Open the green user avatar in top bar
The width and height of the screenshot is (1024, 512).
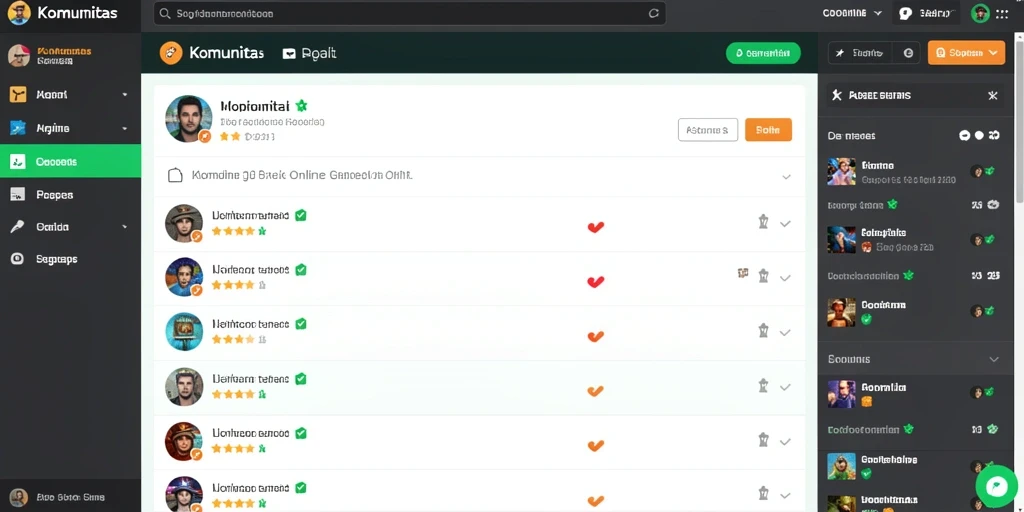(980, 13)
